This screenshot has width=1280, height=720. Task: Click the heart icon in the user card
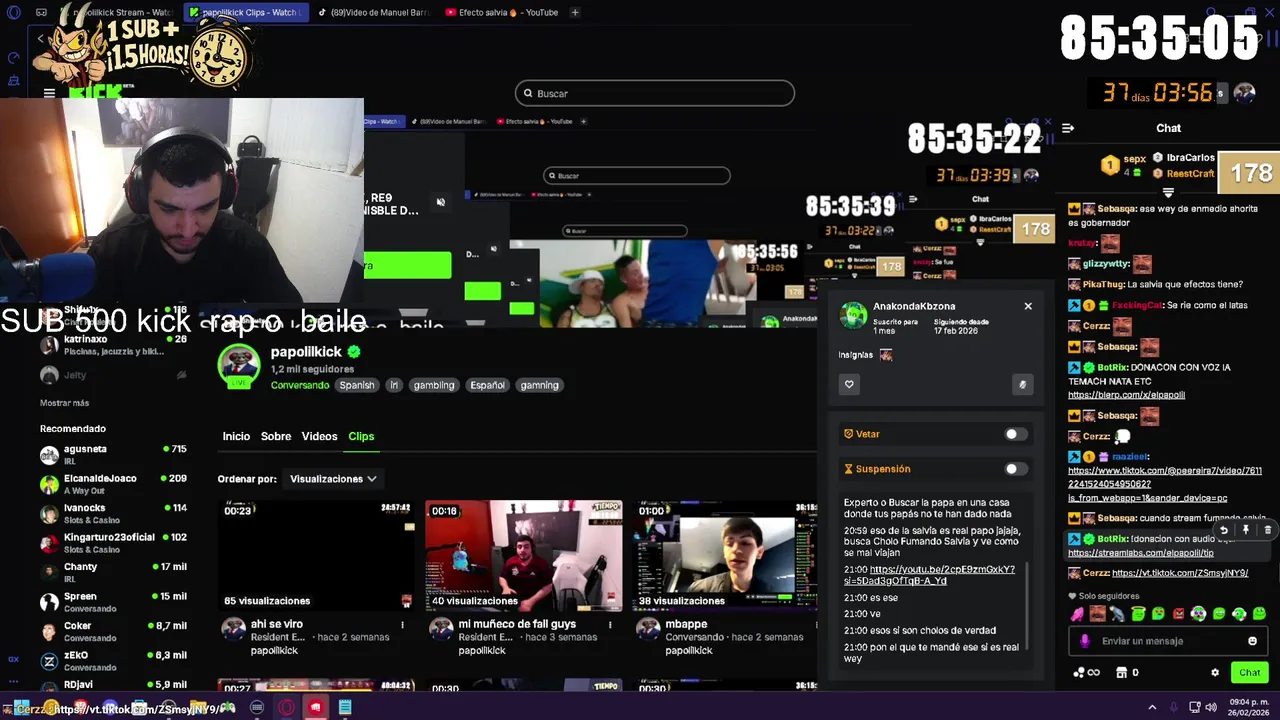click(x=849, y=384)
